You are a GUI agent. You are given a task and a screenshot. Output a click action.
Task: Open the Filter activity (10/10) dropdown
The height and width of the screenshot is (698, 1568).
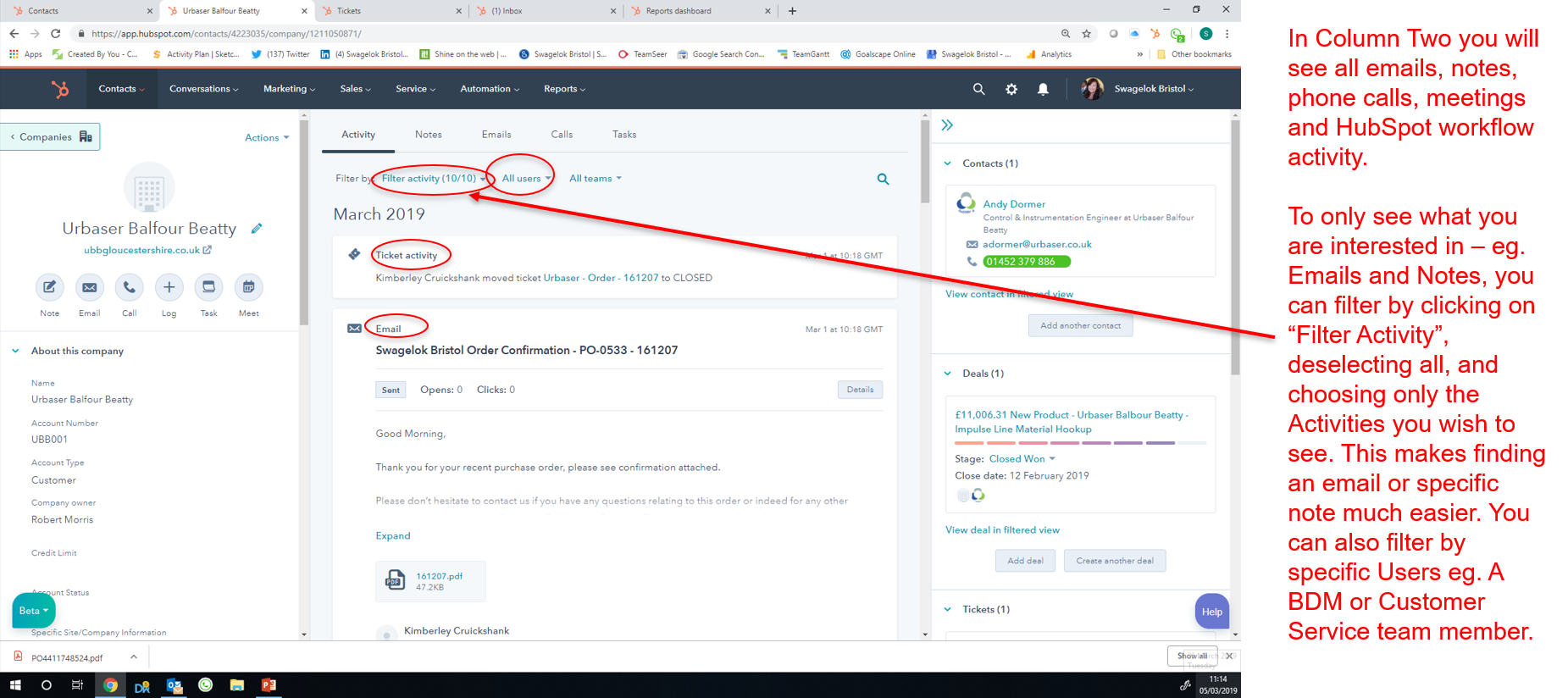pyautogui.click(x=434, y=179)
